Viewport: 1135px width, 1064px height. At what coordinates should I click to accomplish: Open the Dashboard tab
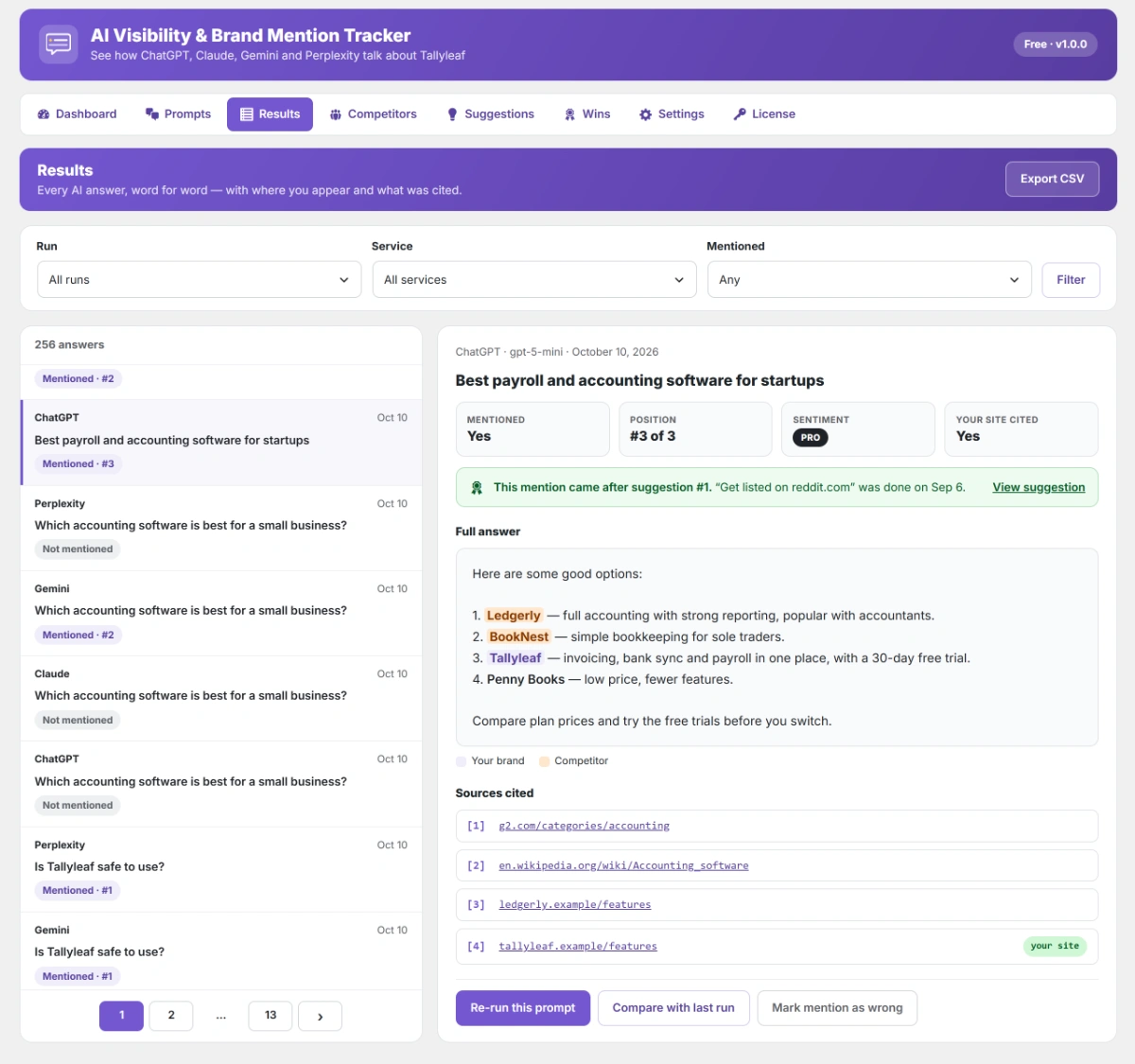77,114
